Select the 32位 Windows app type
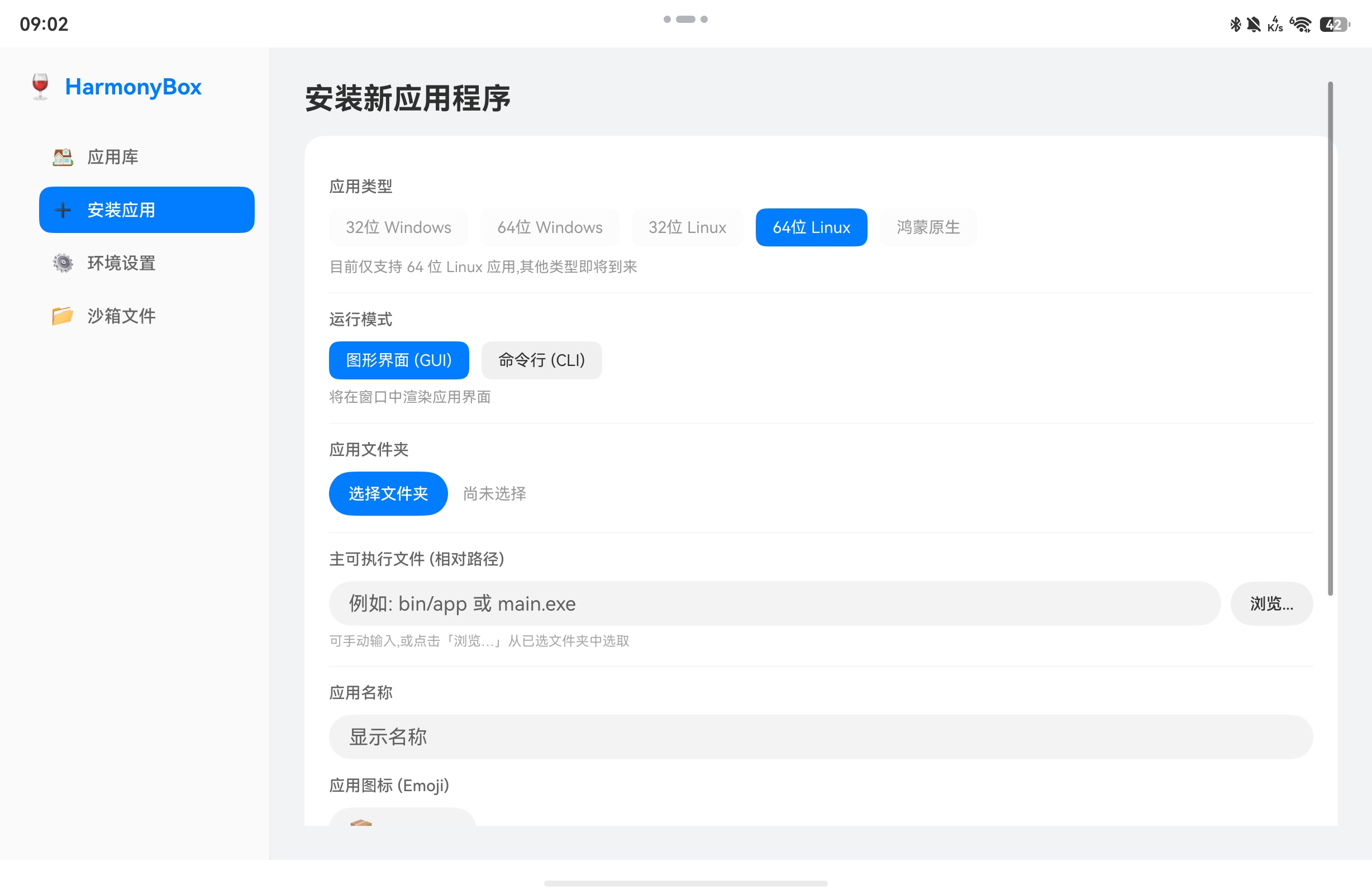1372x894 pixels. tap(398, 227)
